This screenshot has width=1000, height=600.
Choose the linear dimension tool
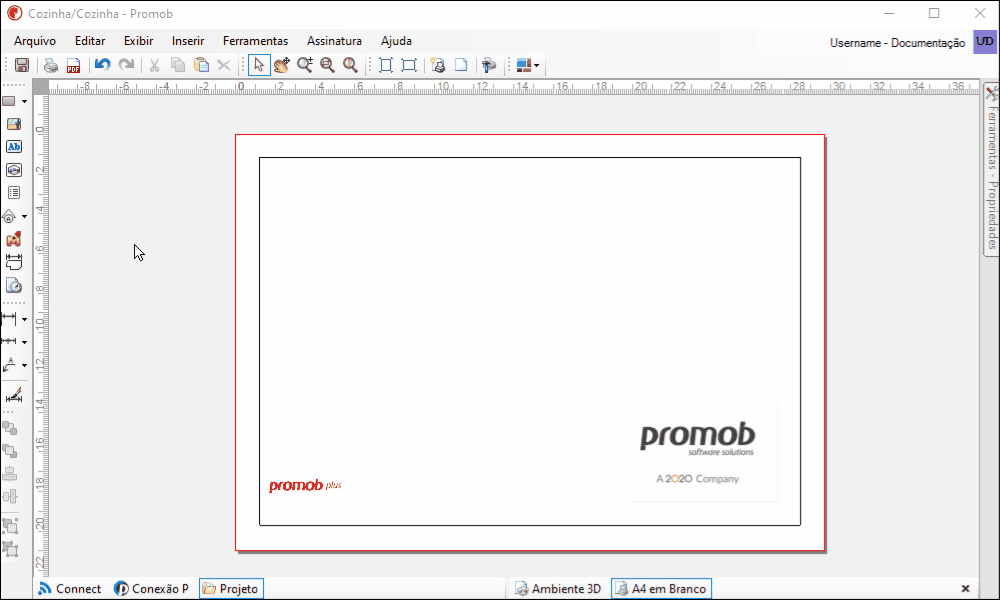click(x=10, y=318)
